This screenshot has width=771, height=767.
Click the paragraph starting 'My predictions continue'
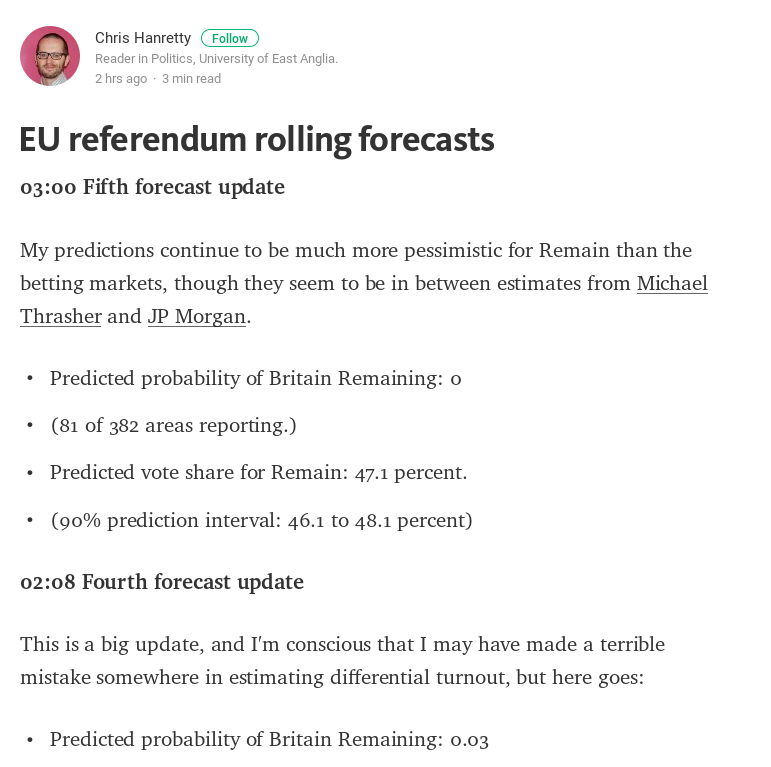[x=364, y=284]
